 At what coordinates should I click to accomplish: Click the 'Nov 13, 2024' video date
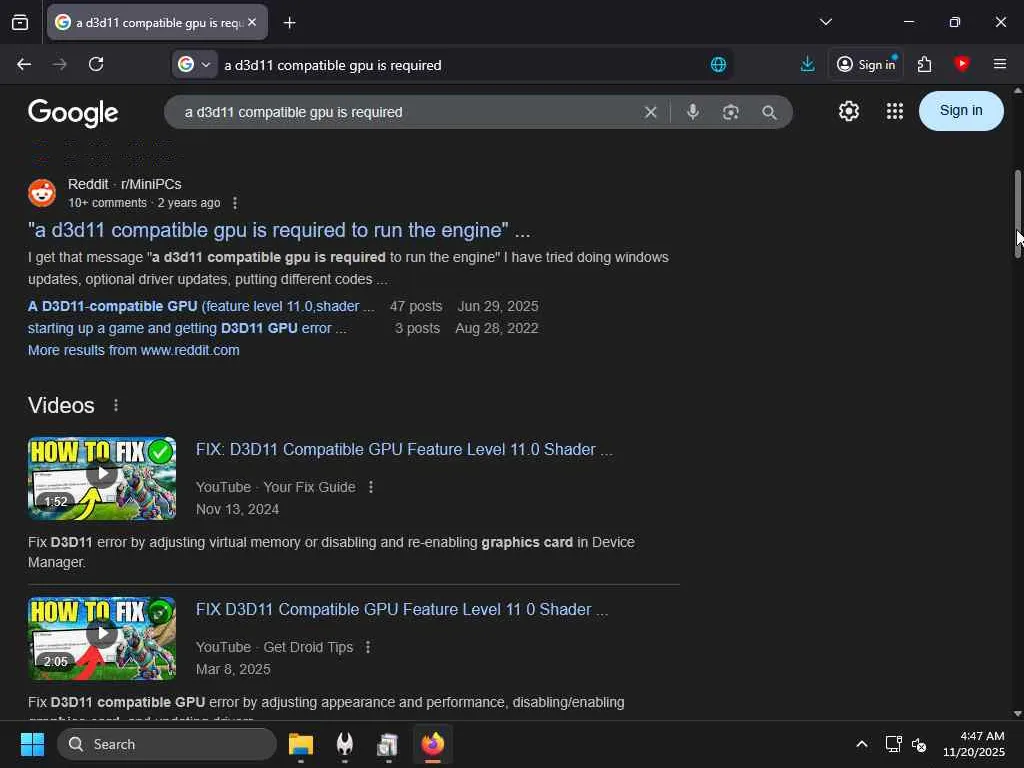coord(237,509)
